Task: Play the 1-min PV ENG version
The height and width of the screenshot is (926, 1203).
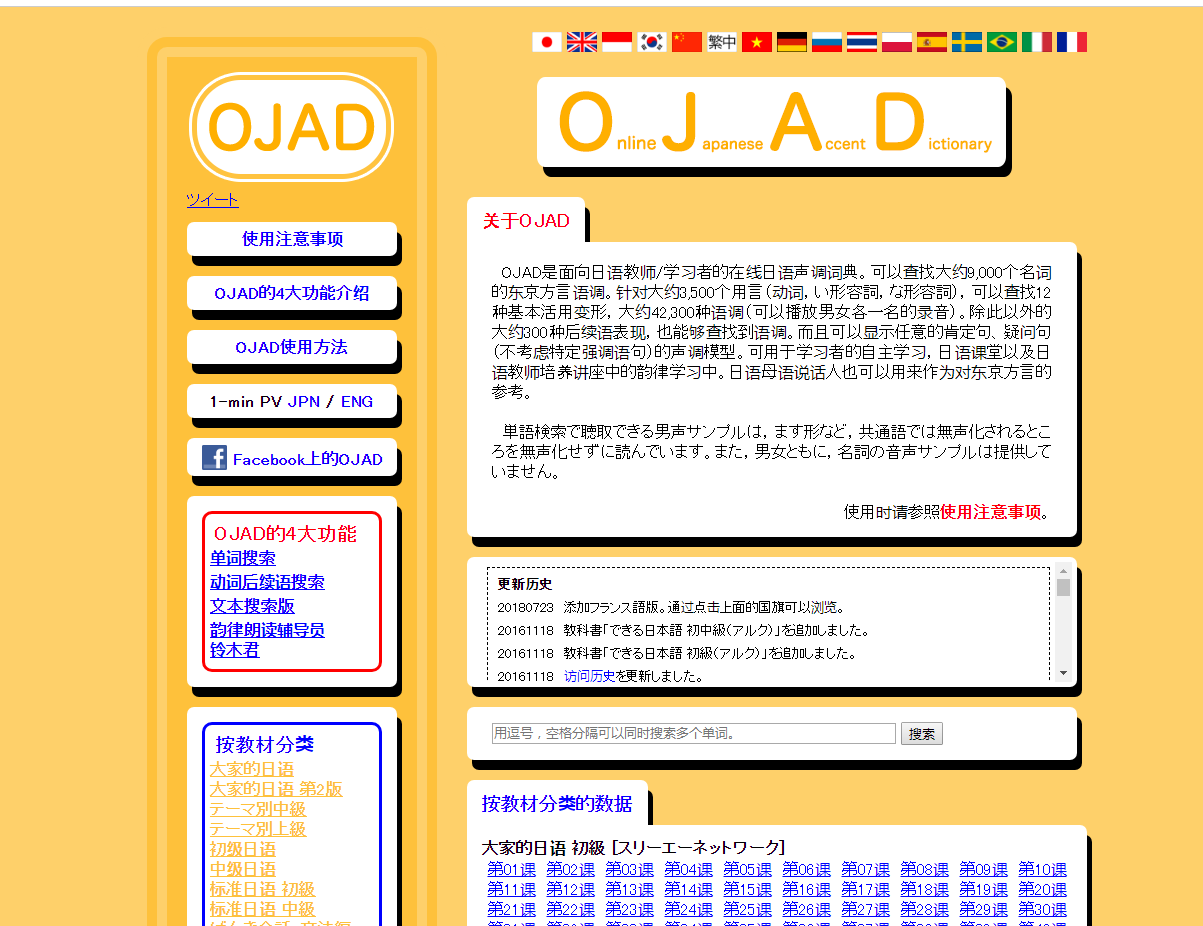Action: (357, 402)
